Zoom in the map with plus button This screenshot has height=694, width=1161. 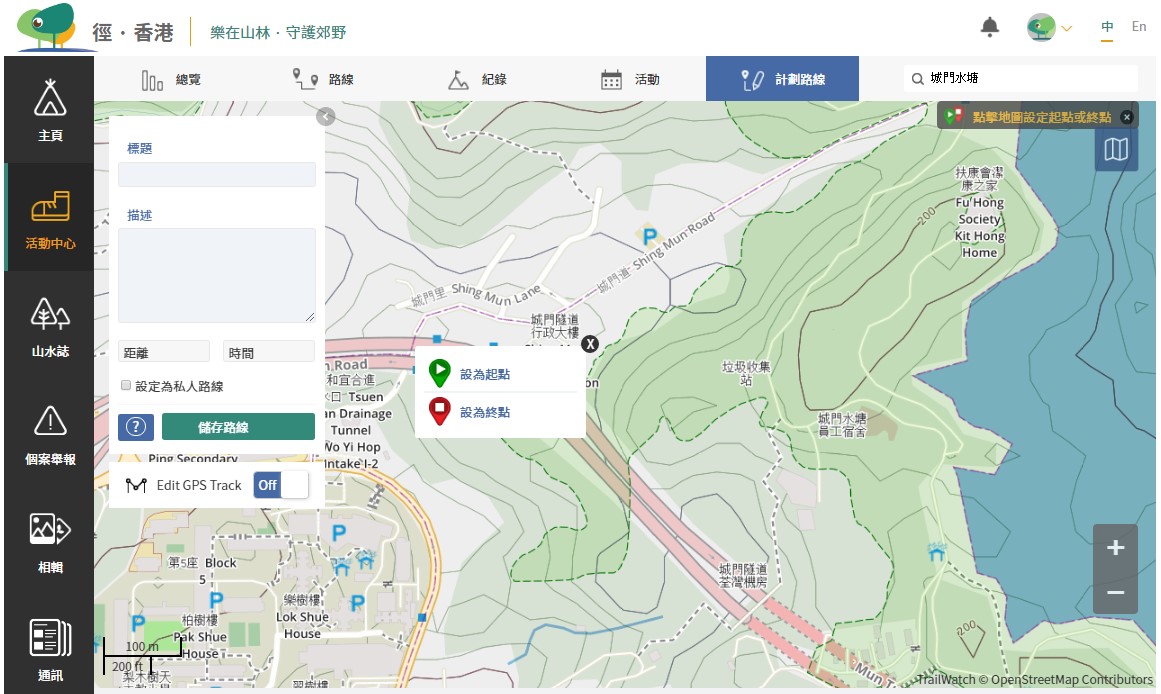tap(1115, 547)
